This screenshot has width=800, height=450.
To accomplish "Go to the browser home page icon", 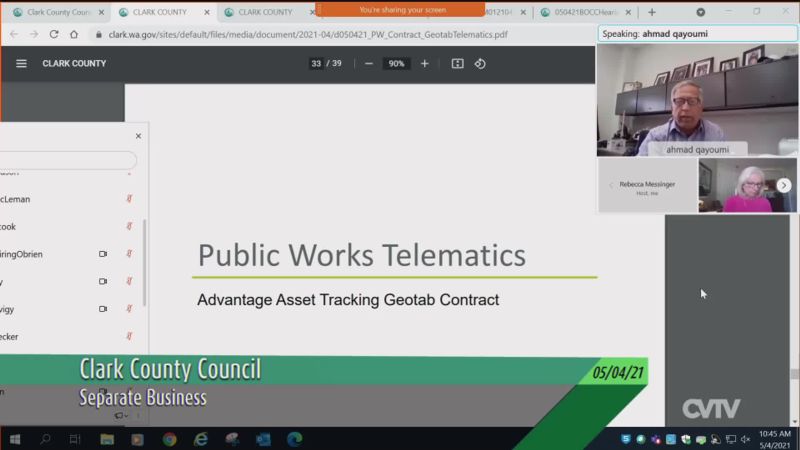I will (x=75, y=34).
